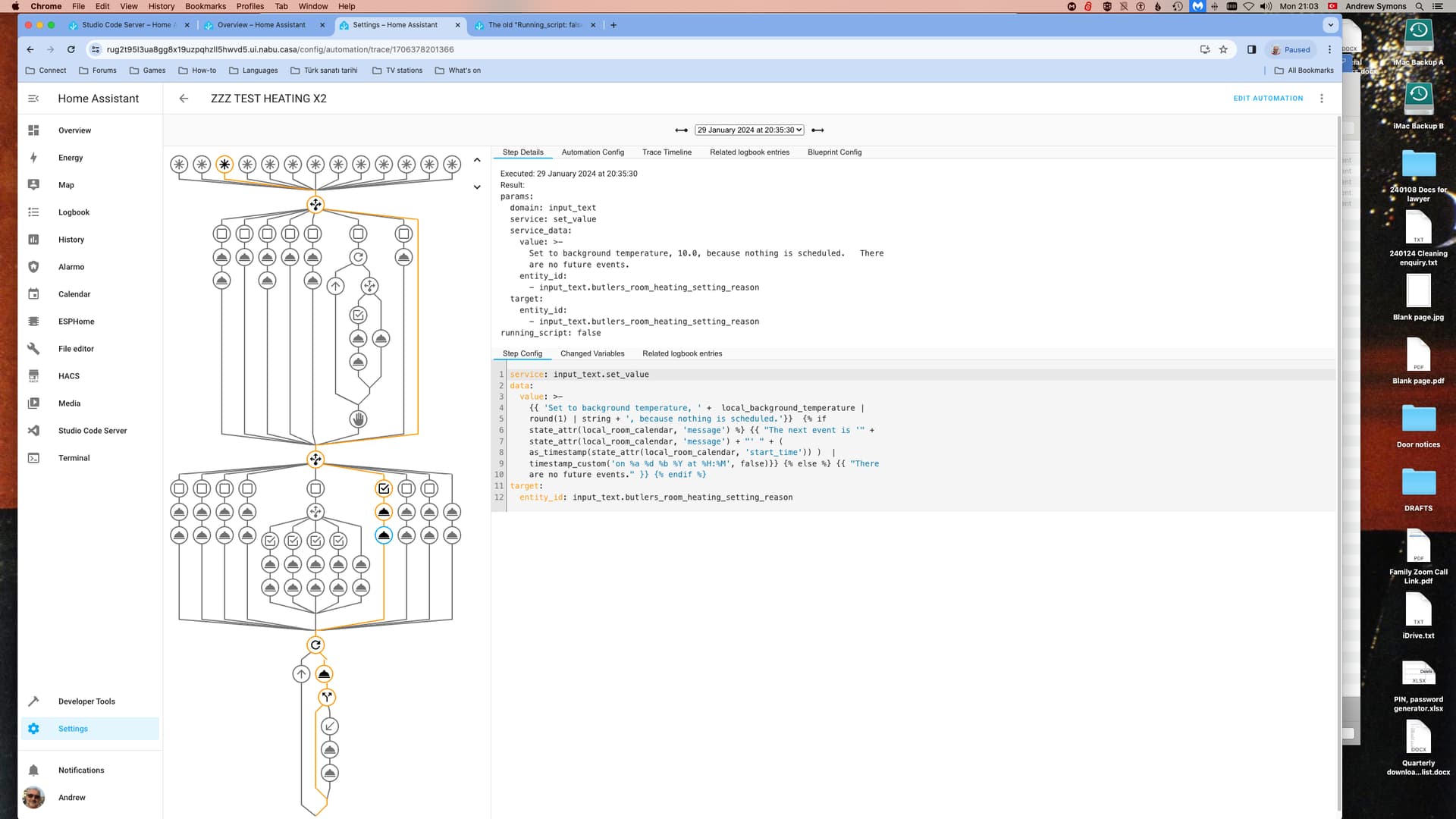1456x819 pixels.
Task: Open the Energy dashboard
Action: [71, 157]
